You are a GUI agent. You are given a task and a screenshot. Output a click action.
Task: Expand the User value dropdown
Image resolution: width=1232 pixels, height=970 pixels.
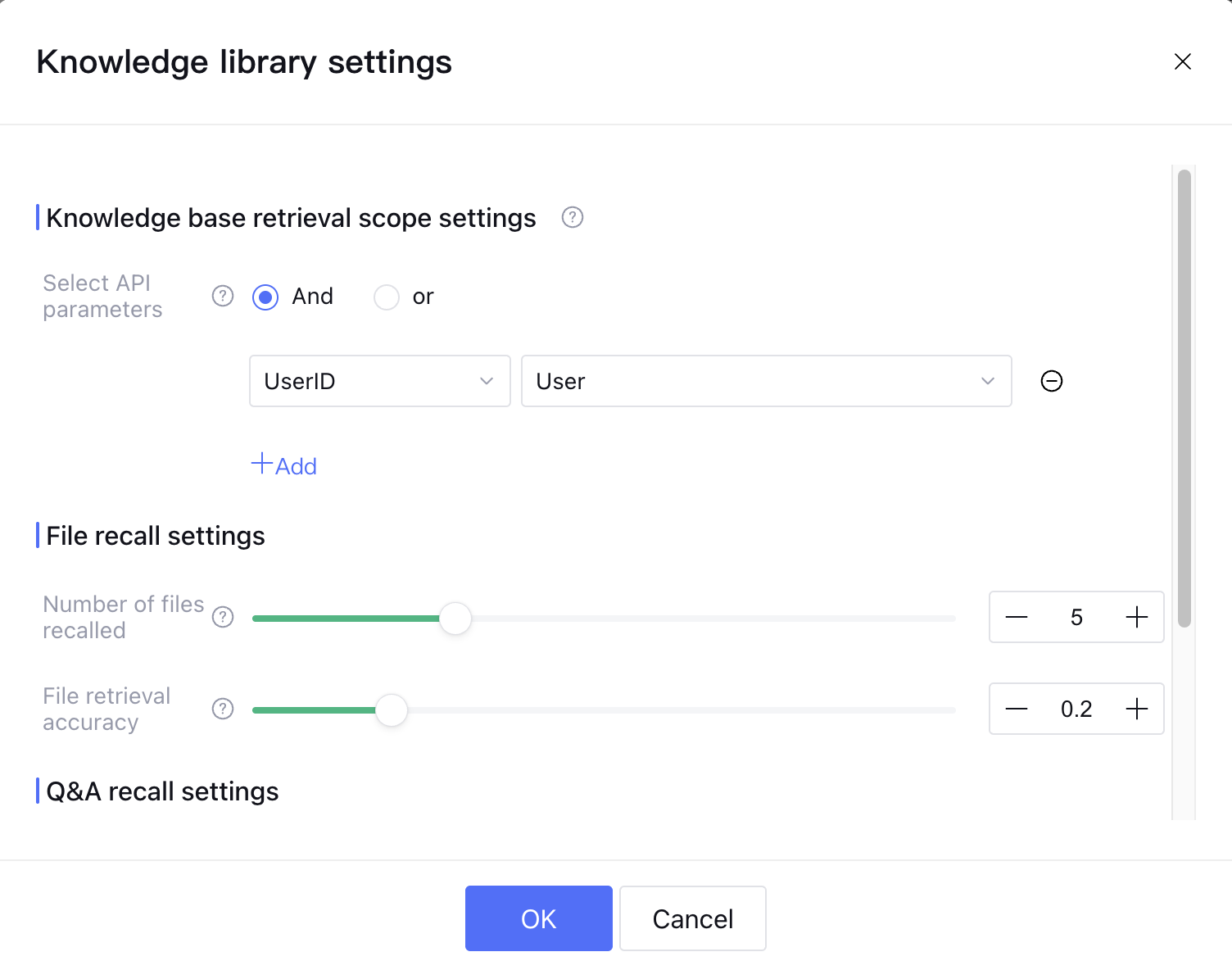766,381
